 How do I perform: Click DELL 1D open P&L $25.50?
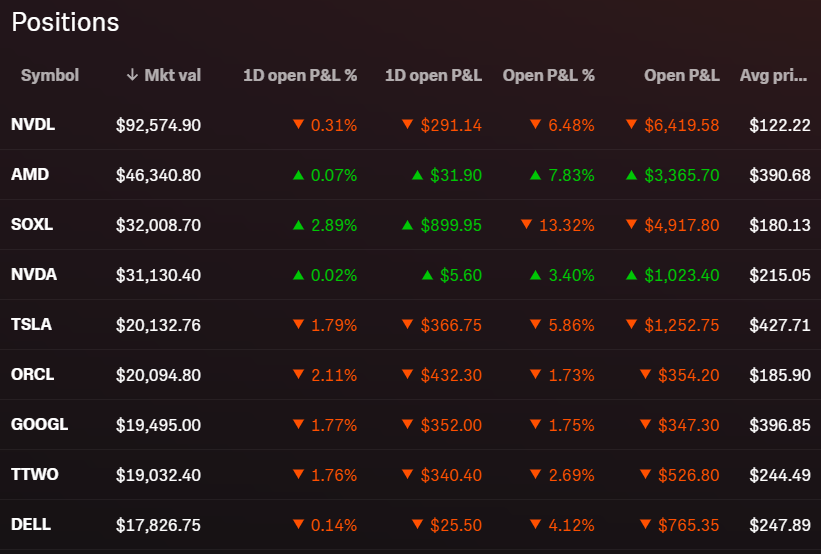[x=456, y=525]
